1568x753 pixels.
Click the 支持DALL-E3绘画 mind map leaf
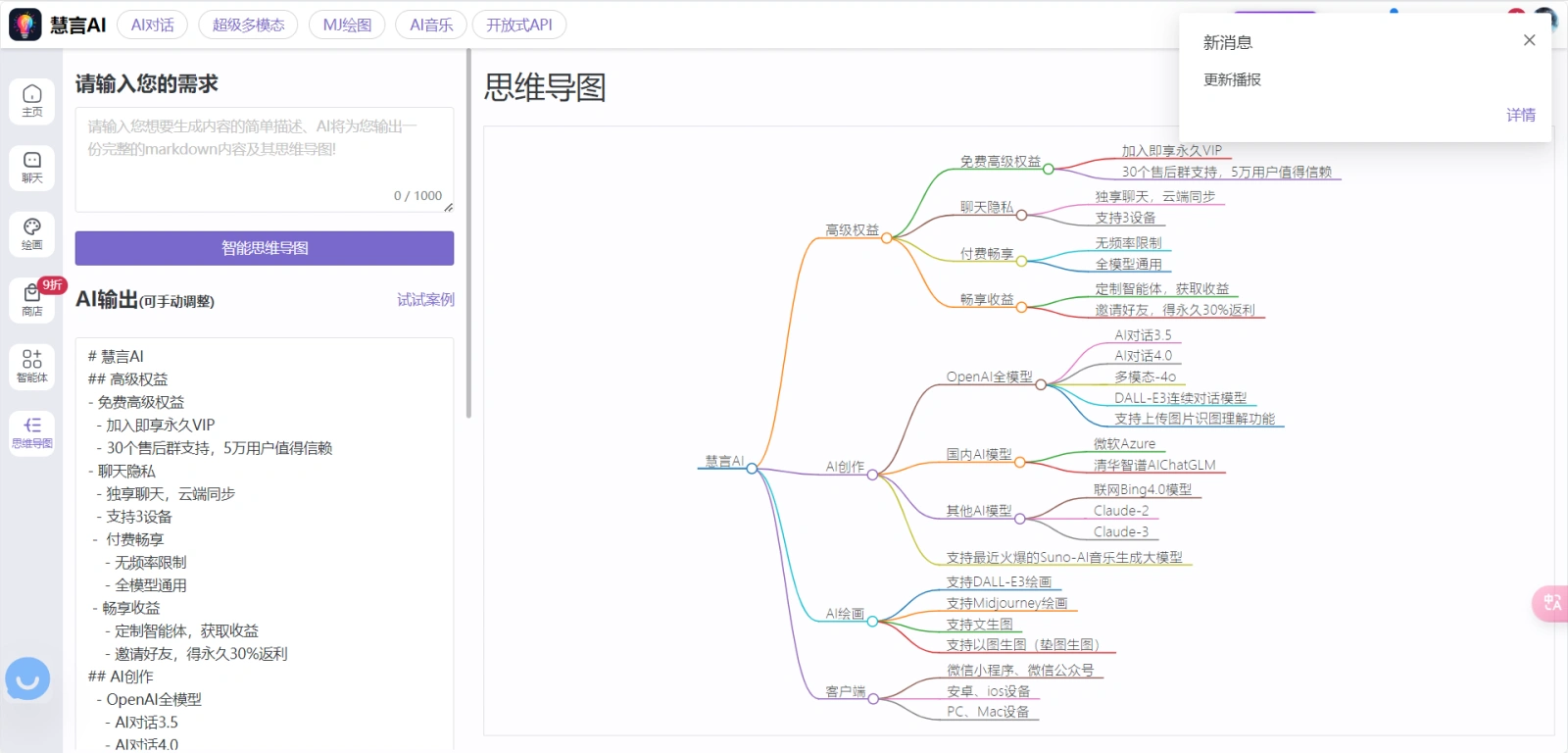pyautogui.click(x=999, y=582)
